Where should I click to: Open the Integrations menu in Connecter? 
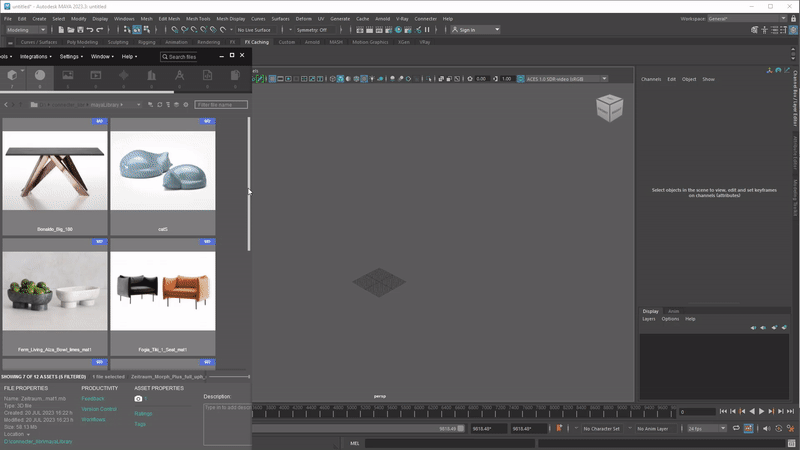click(36, 57)
